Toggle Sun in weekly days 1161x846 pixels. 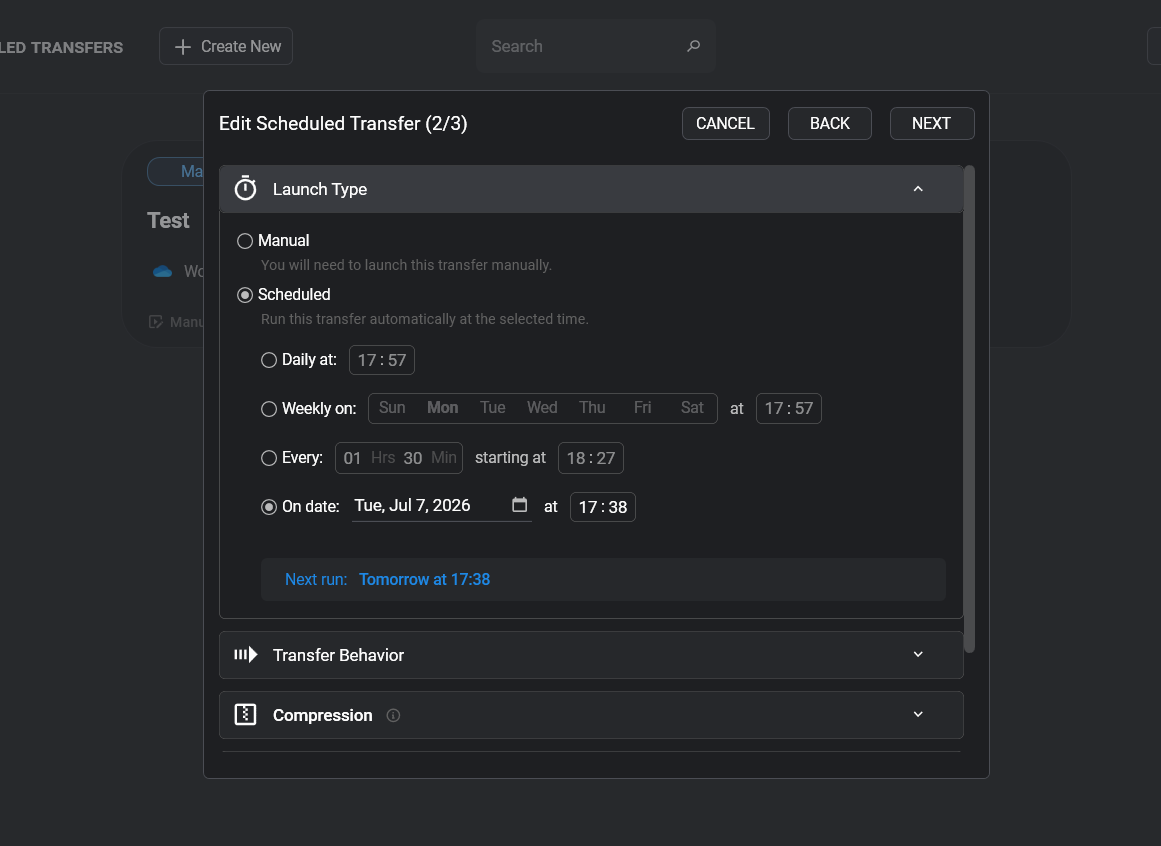[392, 408]
